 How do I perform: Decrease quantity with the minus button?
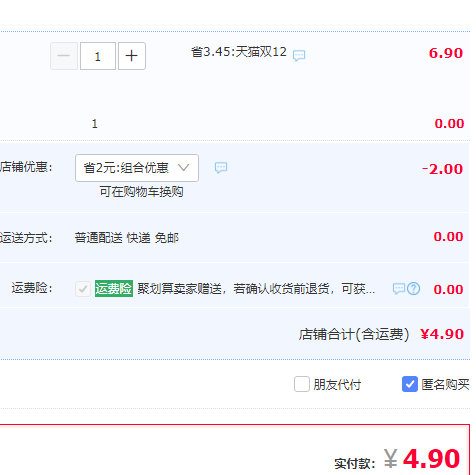click(x=64, y=56)
